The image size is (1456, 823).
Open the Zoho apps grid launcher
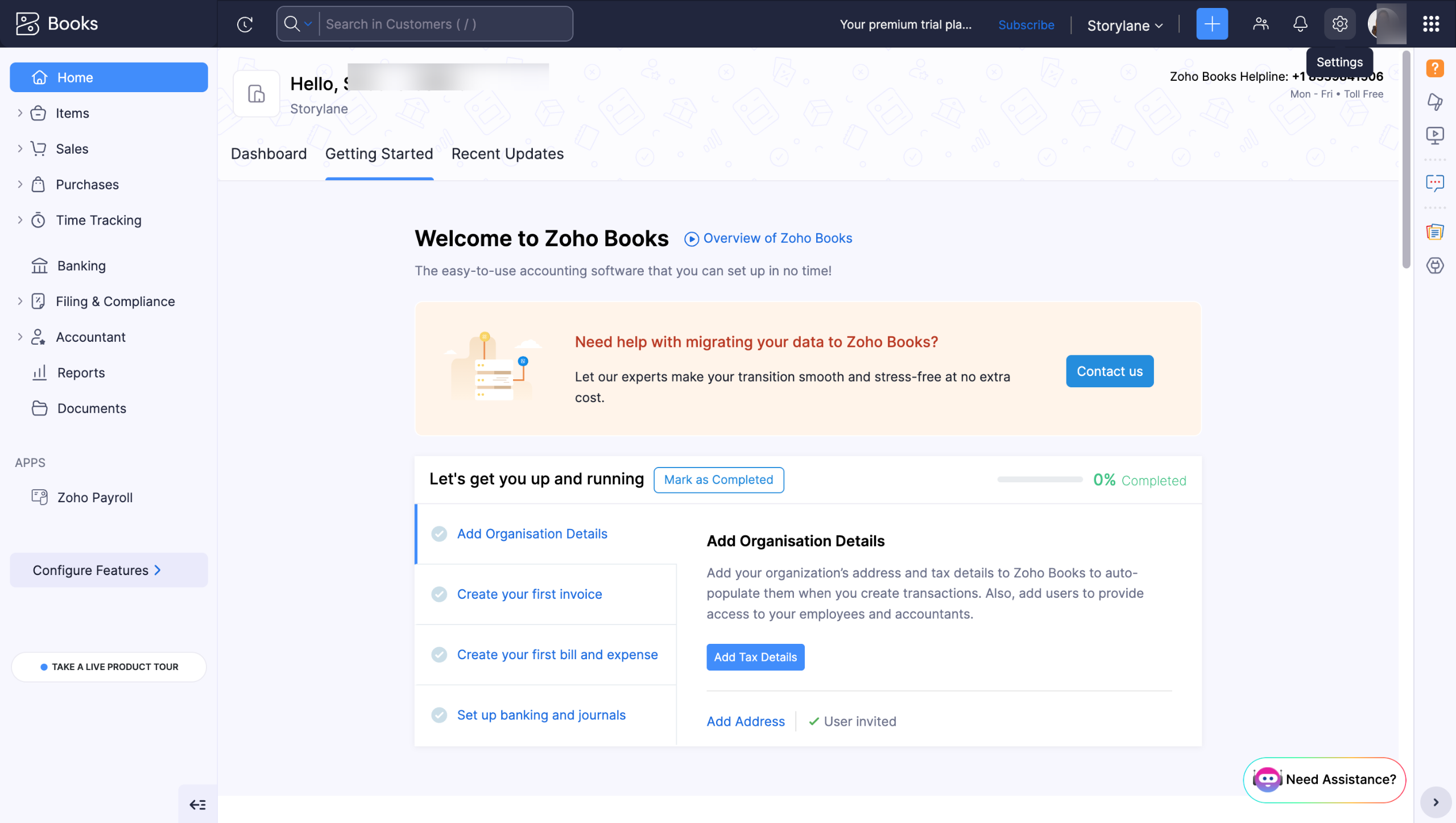point(1431,24)
